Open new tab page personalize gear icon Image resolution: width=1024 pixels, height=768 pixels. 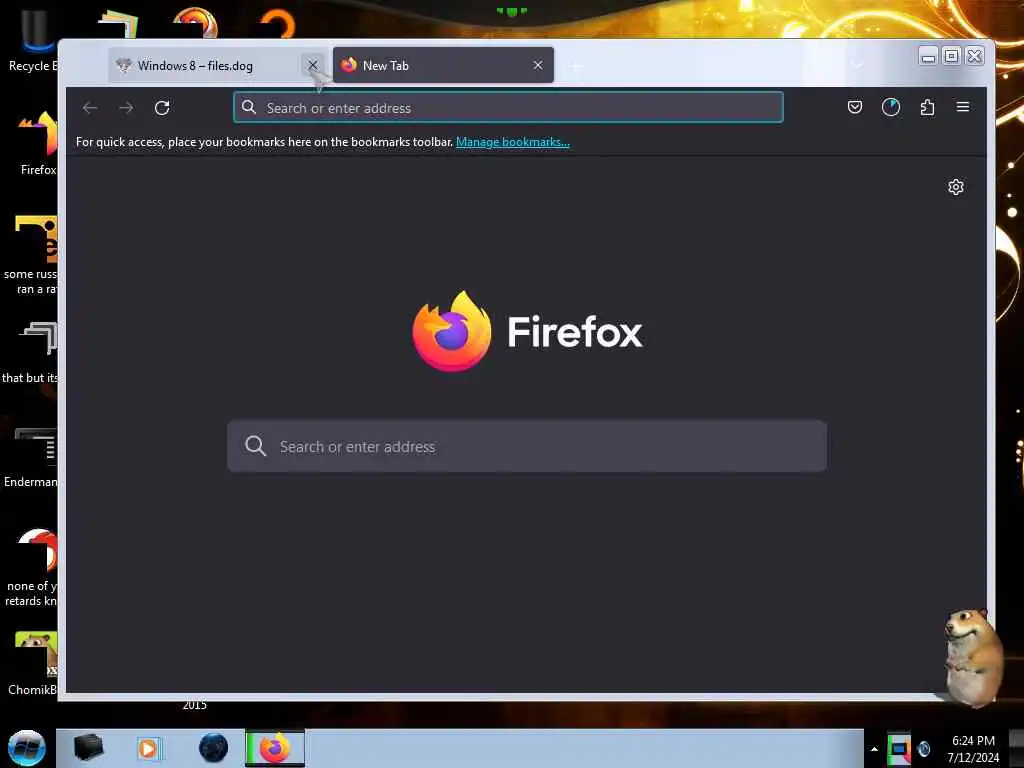(955, 187)
